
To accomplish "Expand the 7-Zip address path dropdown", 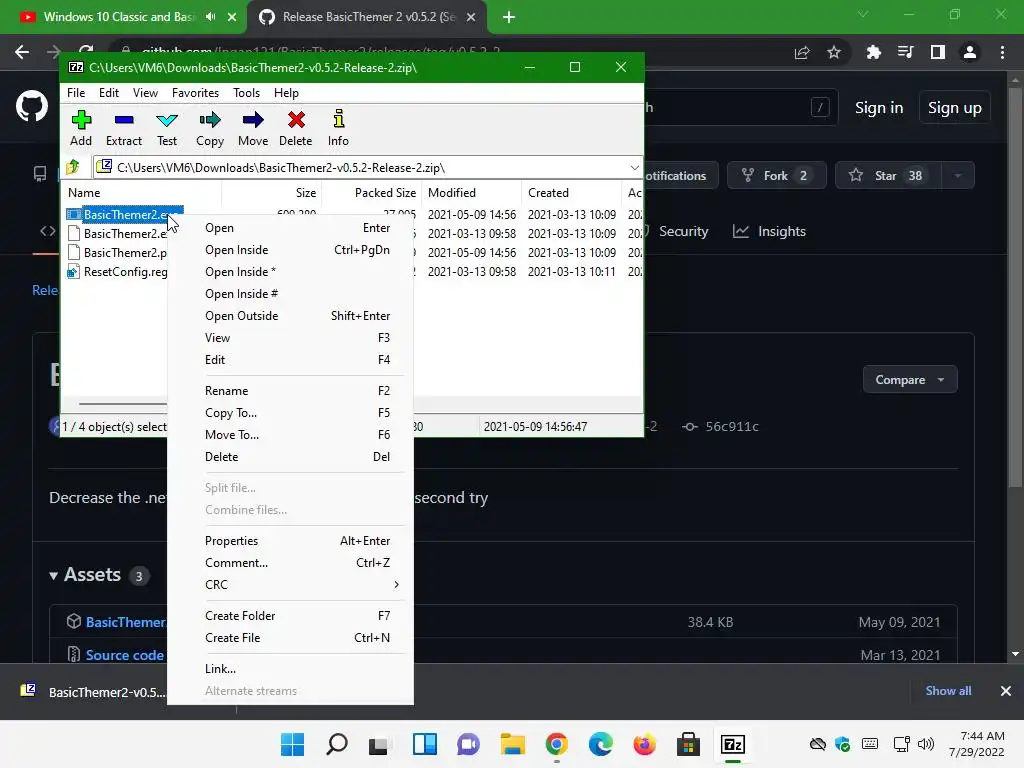I will [634, 168].
